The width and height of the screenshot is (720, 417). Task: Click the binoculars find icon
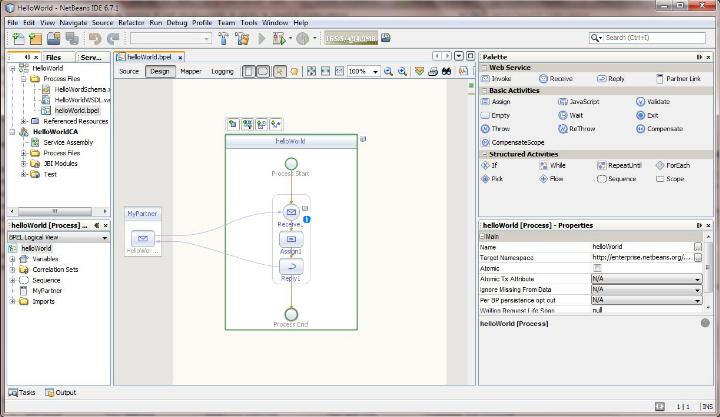click(x=446, y=71)
